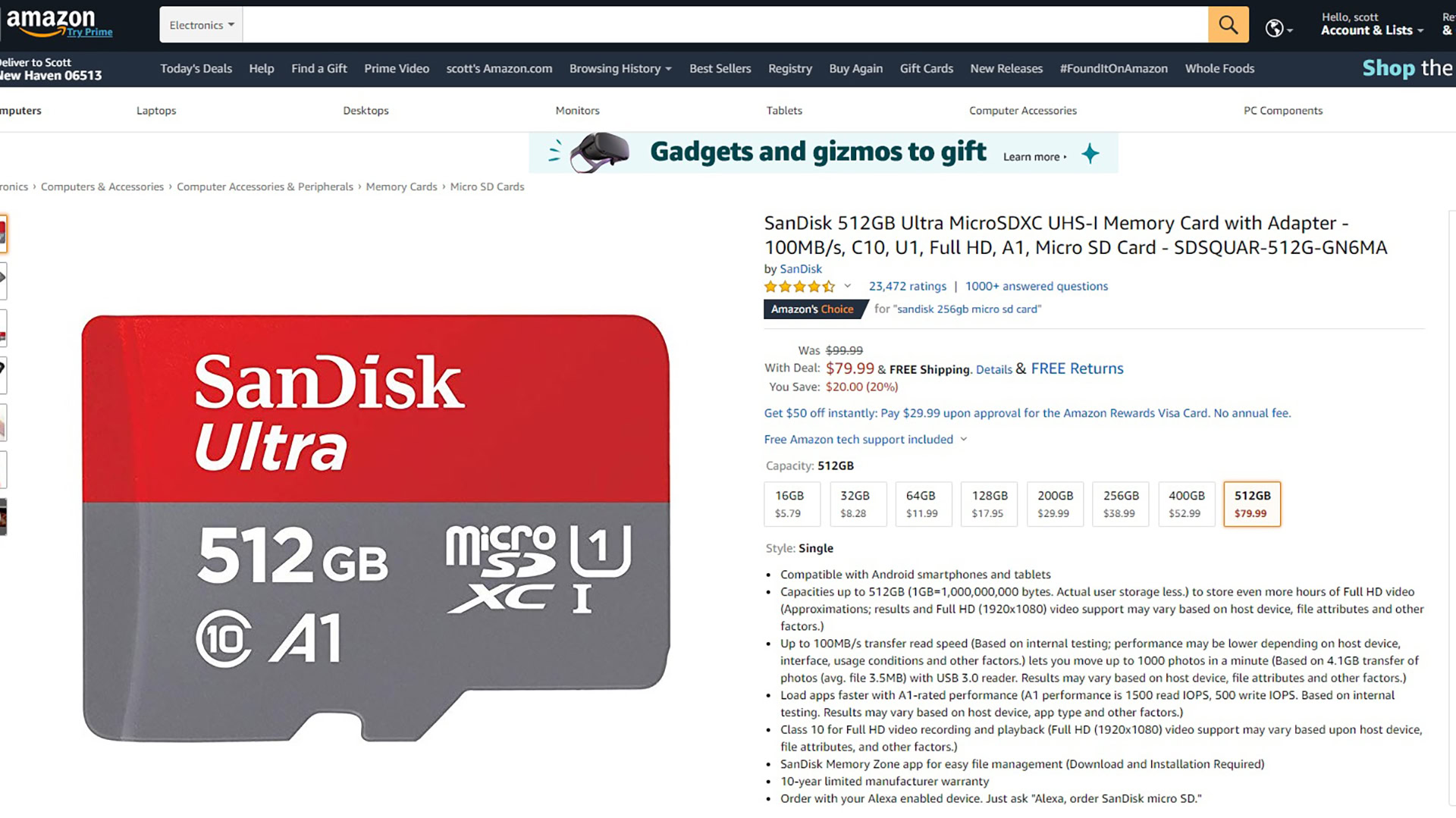Image resolution: width=1456 pixels, height=818 pixels.
Task: Open the Electronics search category dropdown
Action: [201, 25]
